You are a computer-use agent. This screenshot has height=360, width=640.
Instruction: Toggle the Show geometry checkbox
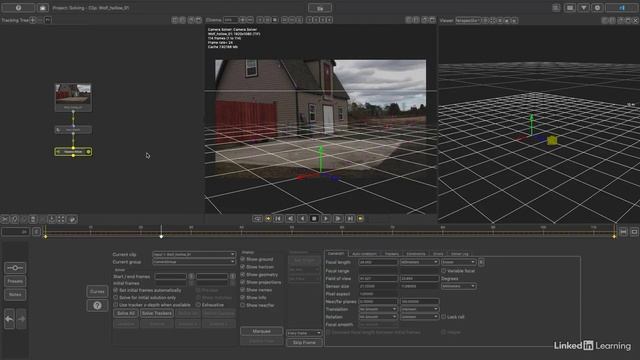pyautogui.click(x=242, y=275)
